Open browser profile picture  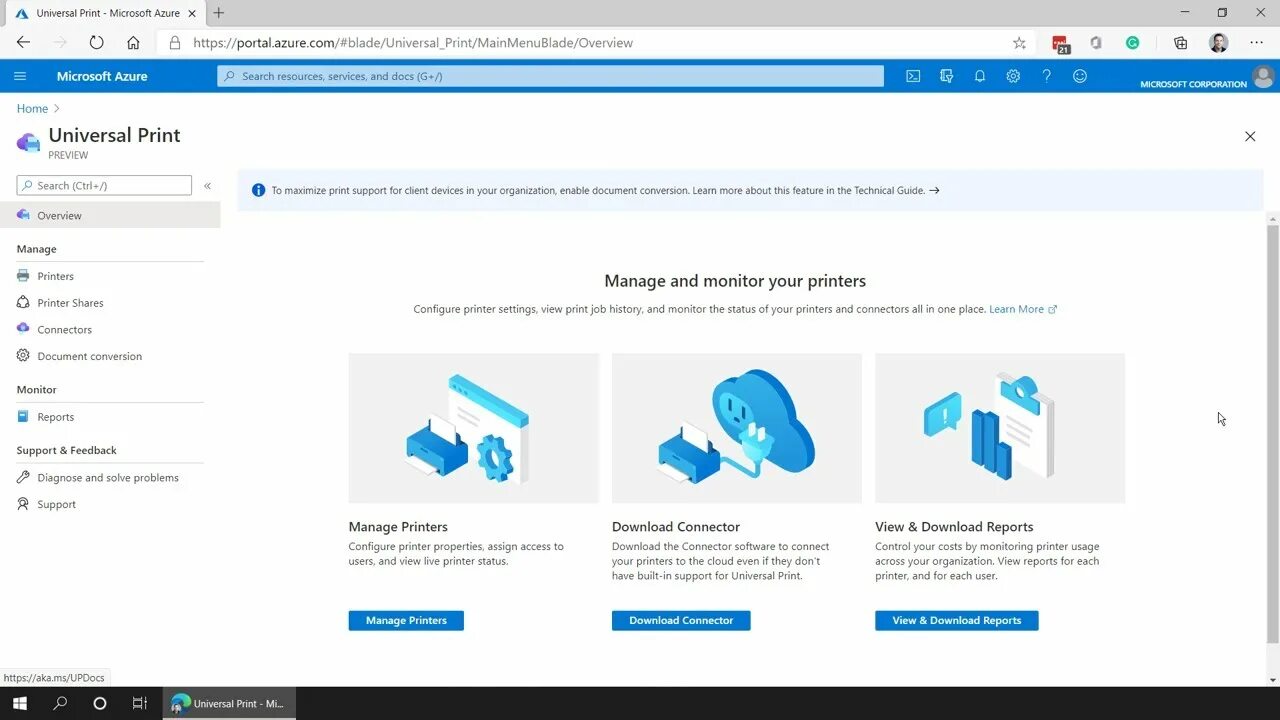[1218, 43]
